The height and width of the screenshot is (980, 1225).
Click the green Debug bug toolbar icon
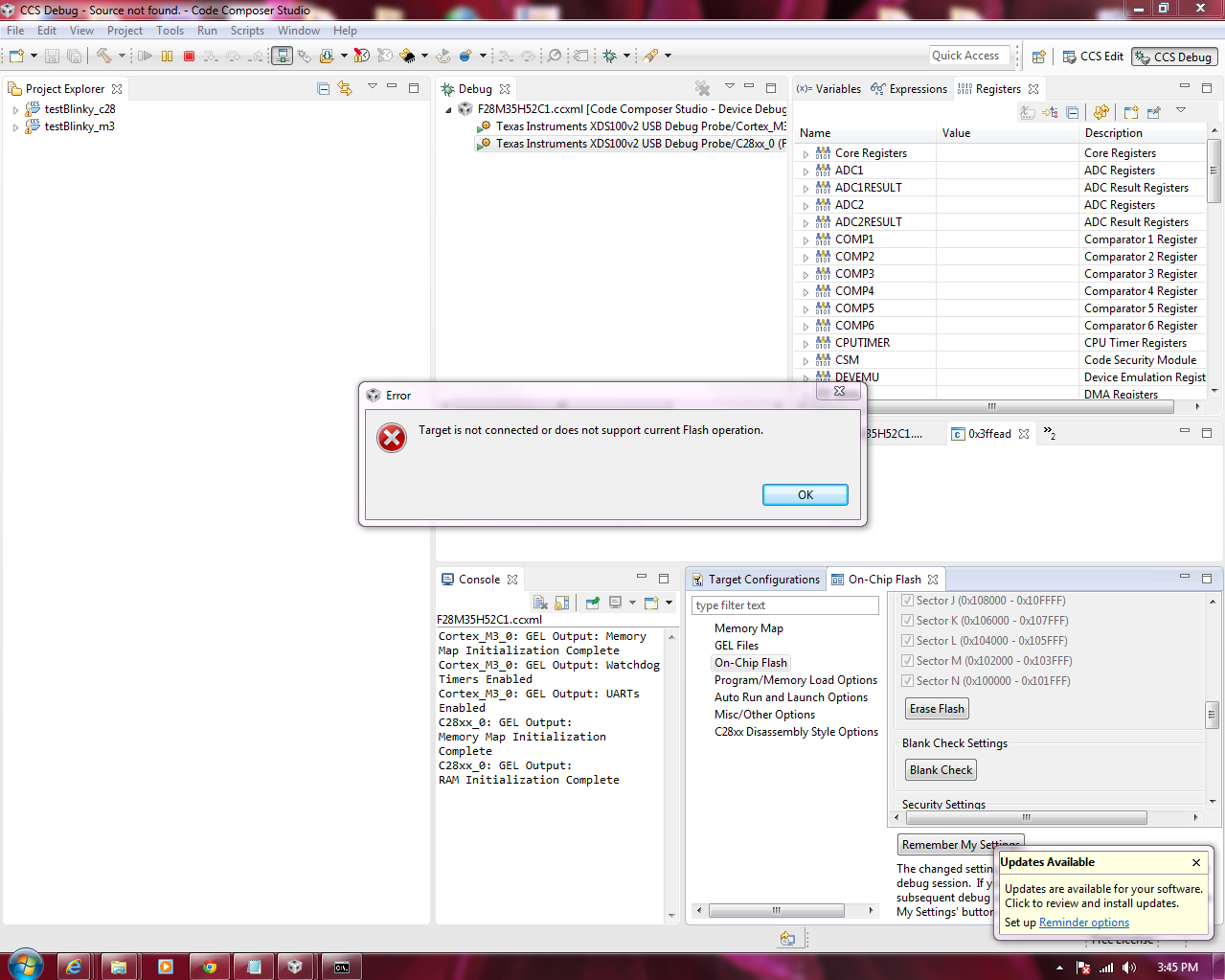point(610,56)
